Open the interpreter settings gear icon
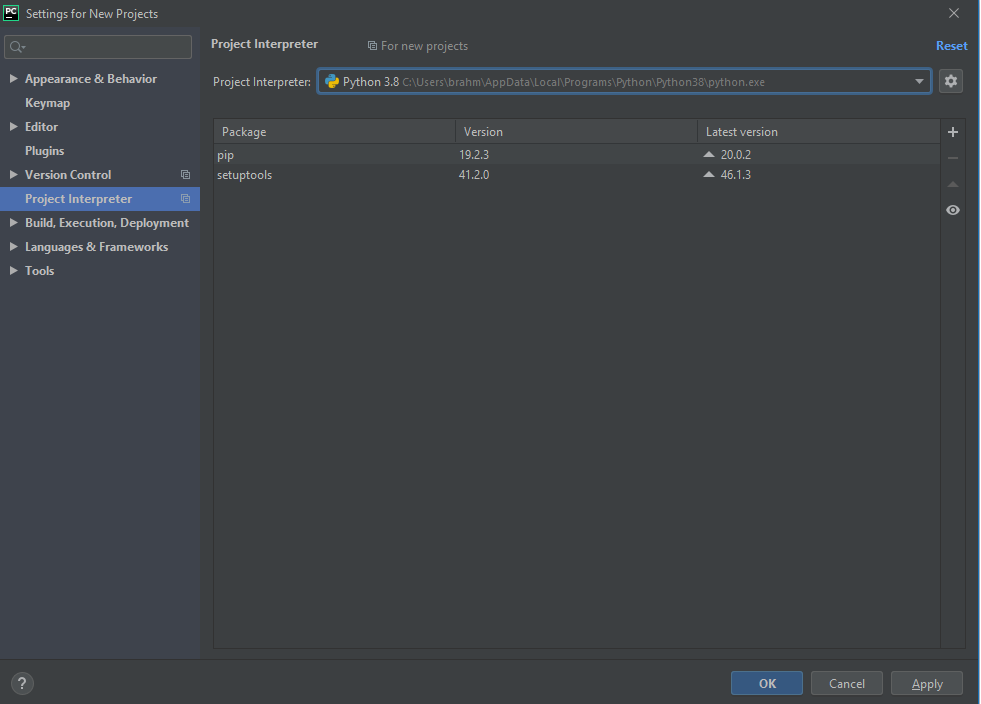The image size is (981, 704). click(x=950, y=81)
